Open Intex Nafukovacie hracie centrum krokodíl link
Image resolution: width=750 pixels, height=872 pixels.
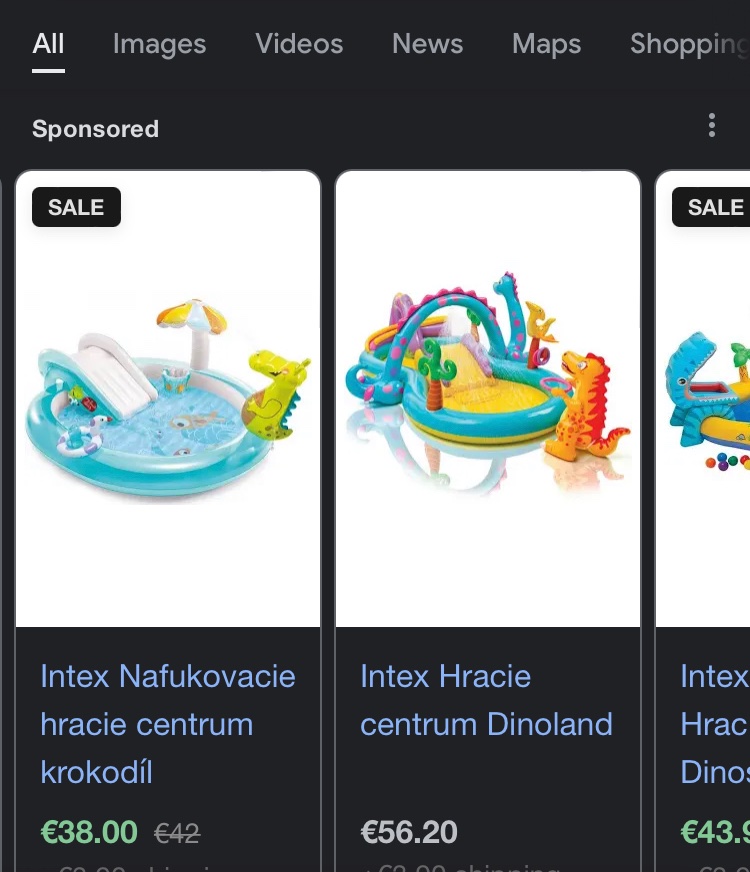(168, 724)
